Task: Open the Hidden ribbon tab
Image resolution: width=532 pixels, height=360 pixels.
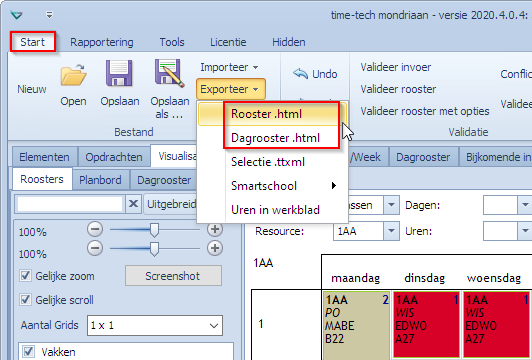Action: point(289,42)
